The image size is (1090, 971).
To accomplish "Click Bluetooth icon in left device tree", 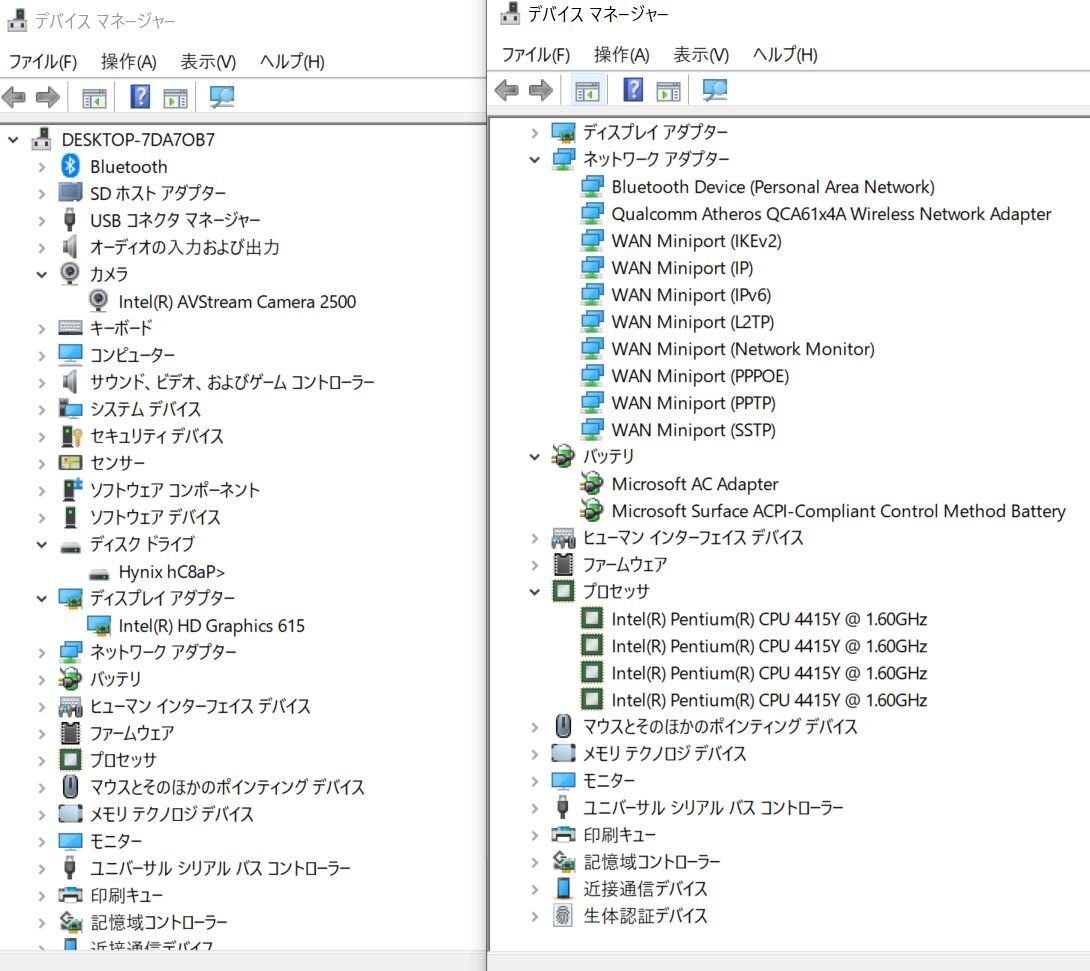I will pyautogui.click(x=70, y=166).
